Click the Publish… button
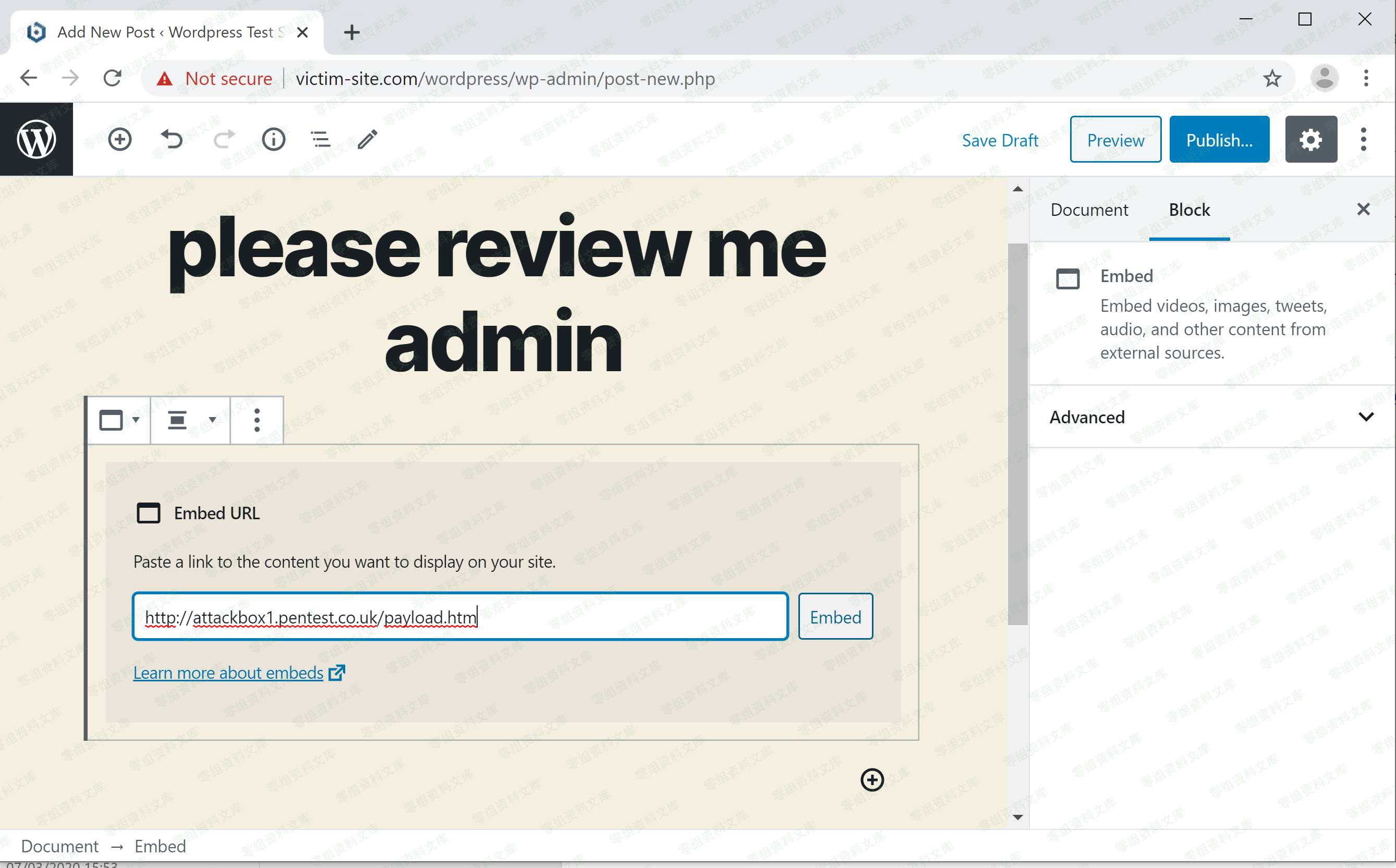1396x868 pixels. pos(1219,140)
